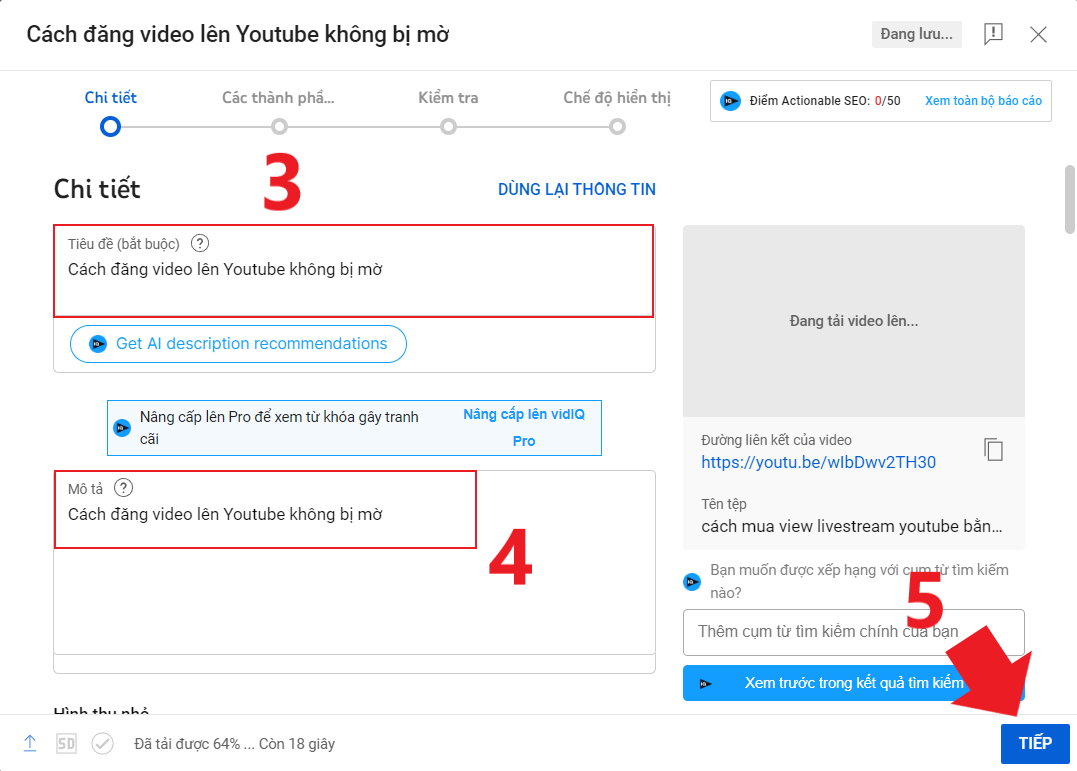Click the dialog's vertical scrollbar
Screen dimensions: 1077x771
coord(1069,200)
